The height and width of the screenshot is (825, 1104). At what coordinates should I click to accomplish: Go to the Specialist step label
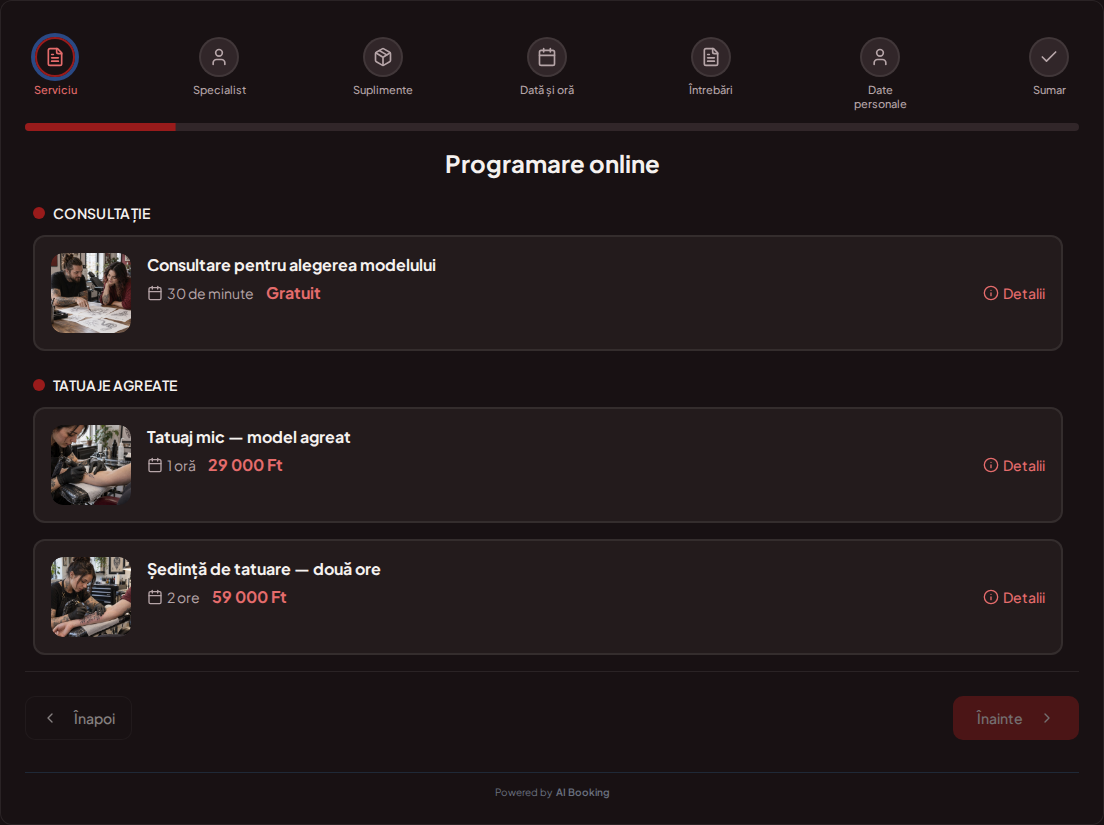(x=220, y=90)
